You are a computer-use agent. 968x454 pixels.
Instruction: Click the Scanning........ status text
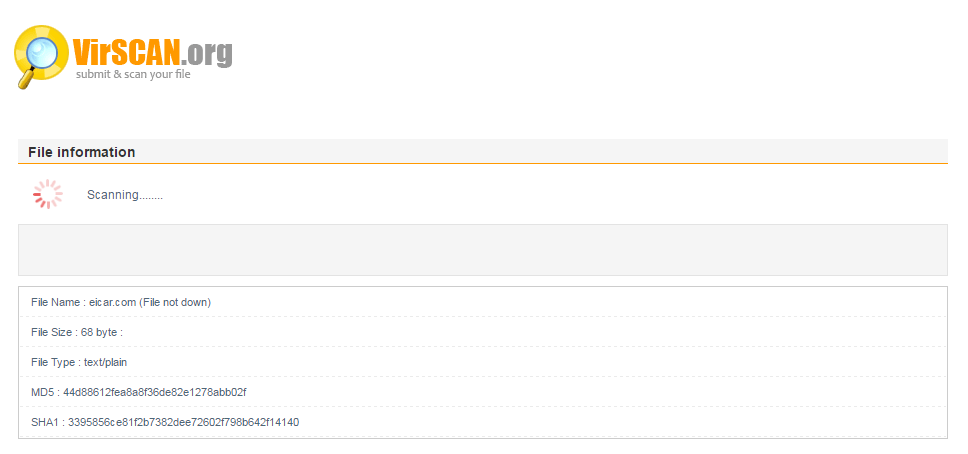(x=125, y=195)
